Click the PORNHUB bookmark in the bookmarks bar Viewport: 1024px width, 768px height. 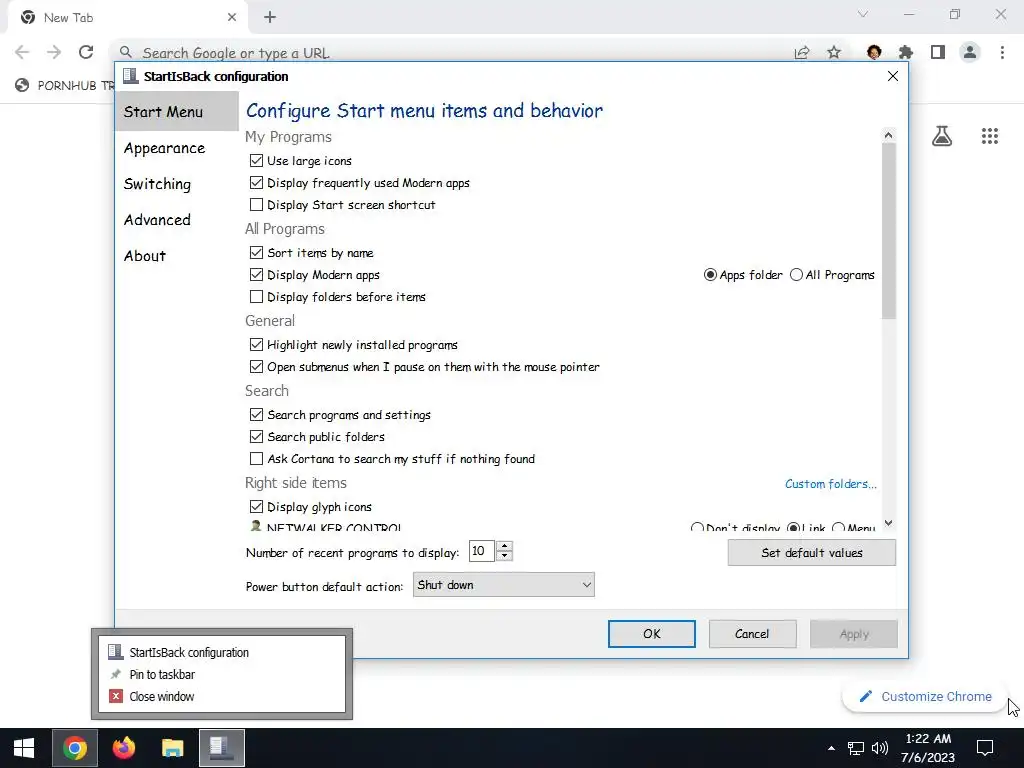(65, 85)
